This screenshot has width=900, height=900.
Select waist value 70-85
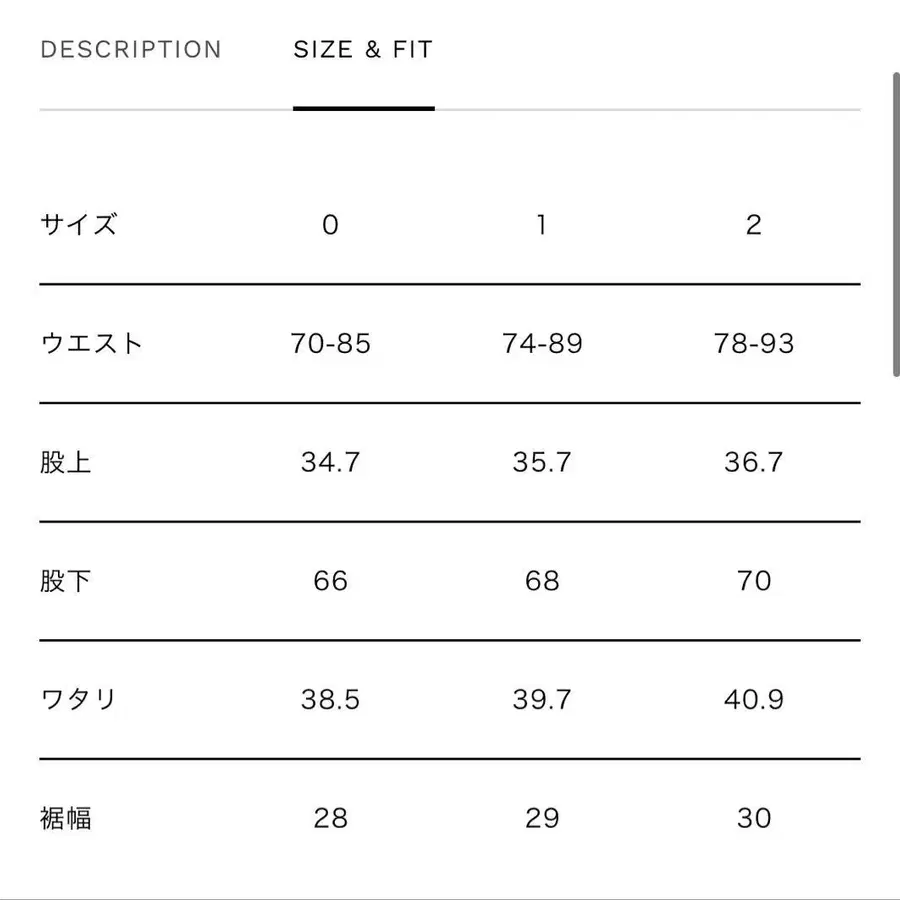(x=331, y=343)
